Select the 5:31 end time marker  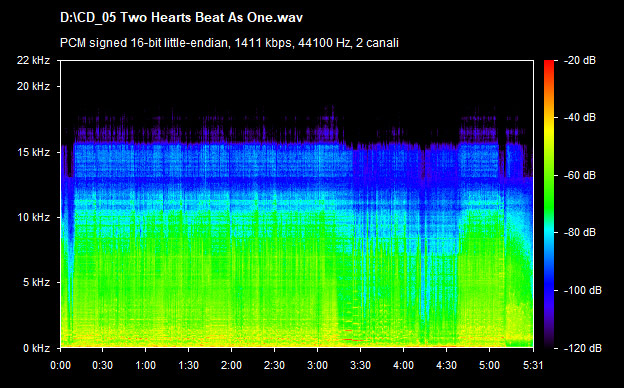pyautogui.click(x=533, y=365)
